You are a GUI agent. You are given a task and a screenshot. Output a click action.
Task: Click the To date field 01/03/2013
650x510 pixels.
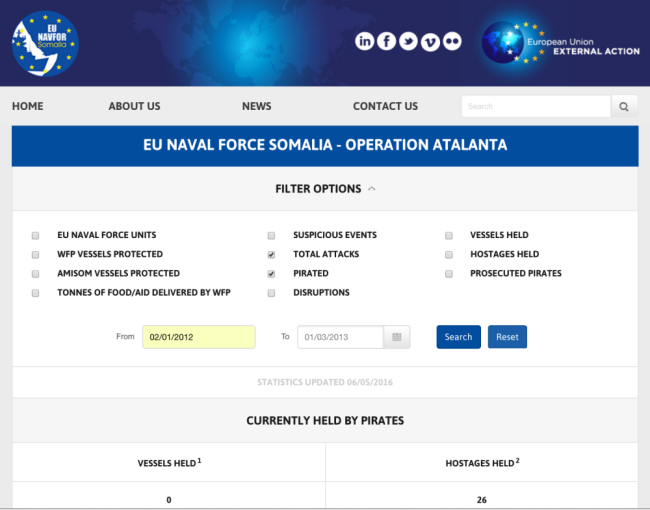(340, 337)
